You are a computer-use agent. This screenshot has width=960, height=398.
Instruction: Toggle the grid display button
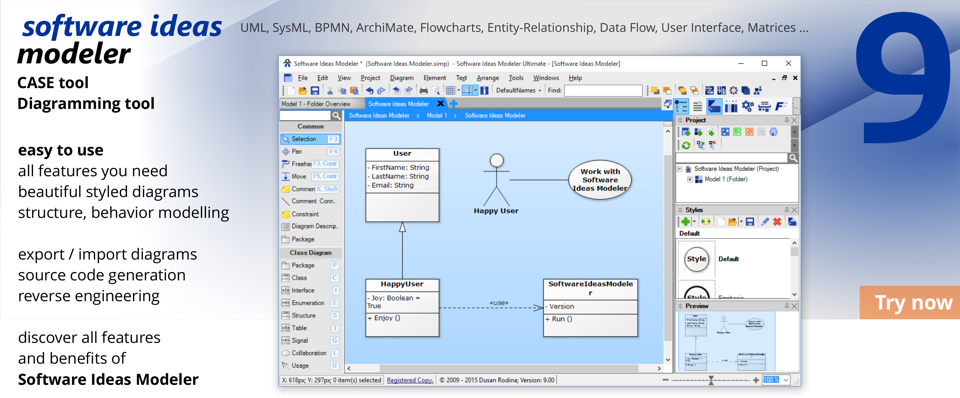click(x=451, y=91)
